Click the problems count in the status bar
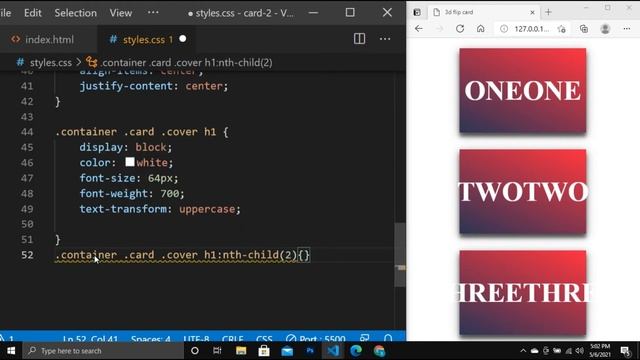The width and height of the screenshot is (640, 360). click(x=7, y=338)
